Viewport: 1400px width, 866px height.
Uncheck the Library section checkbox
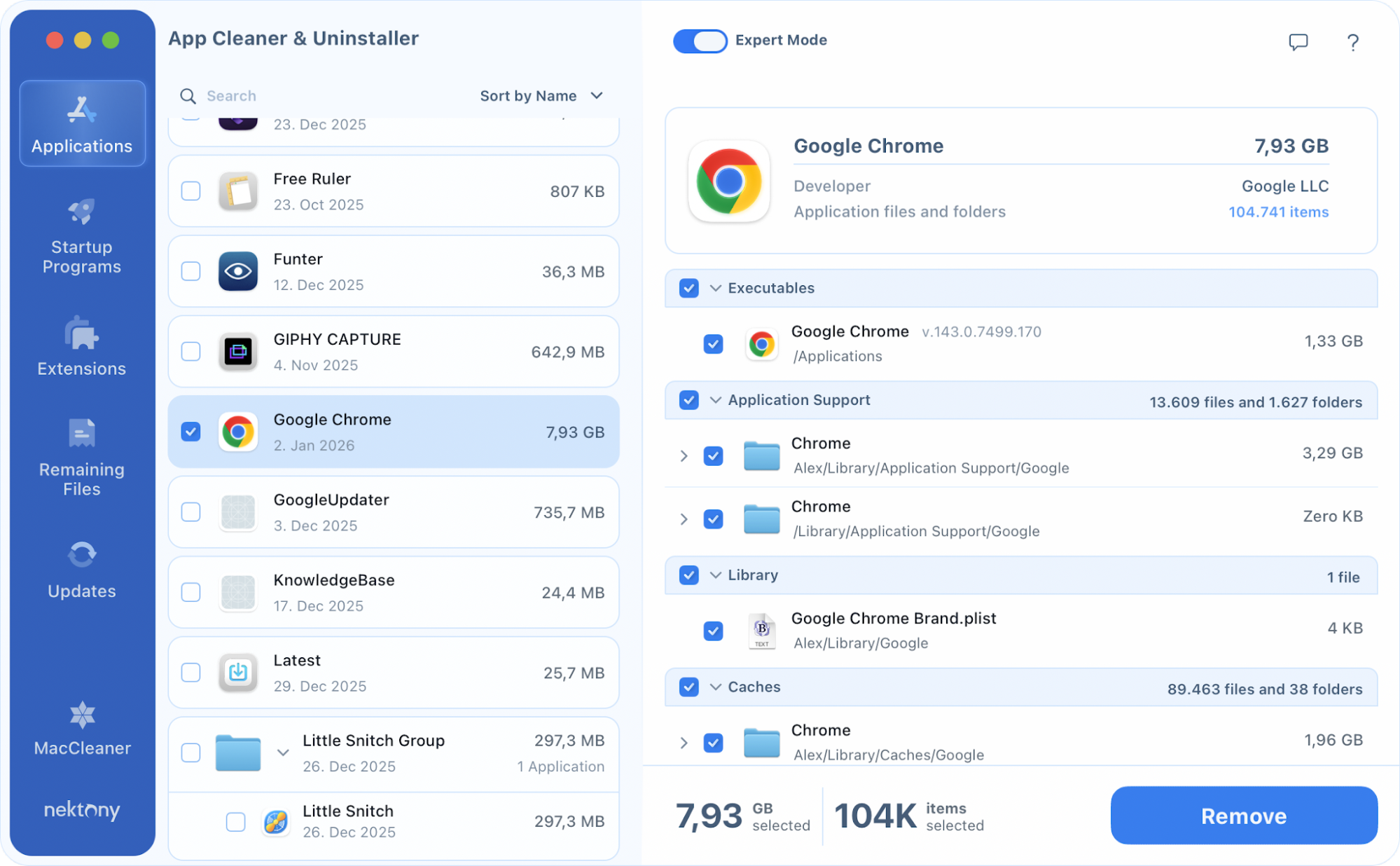click(688, 575)
